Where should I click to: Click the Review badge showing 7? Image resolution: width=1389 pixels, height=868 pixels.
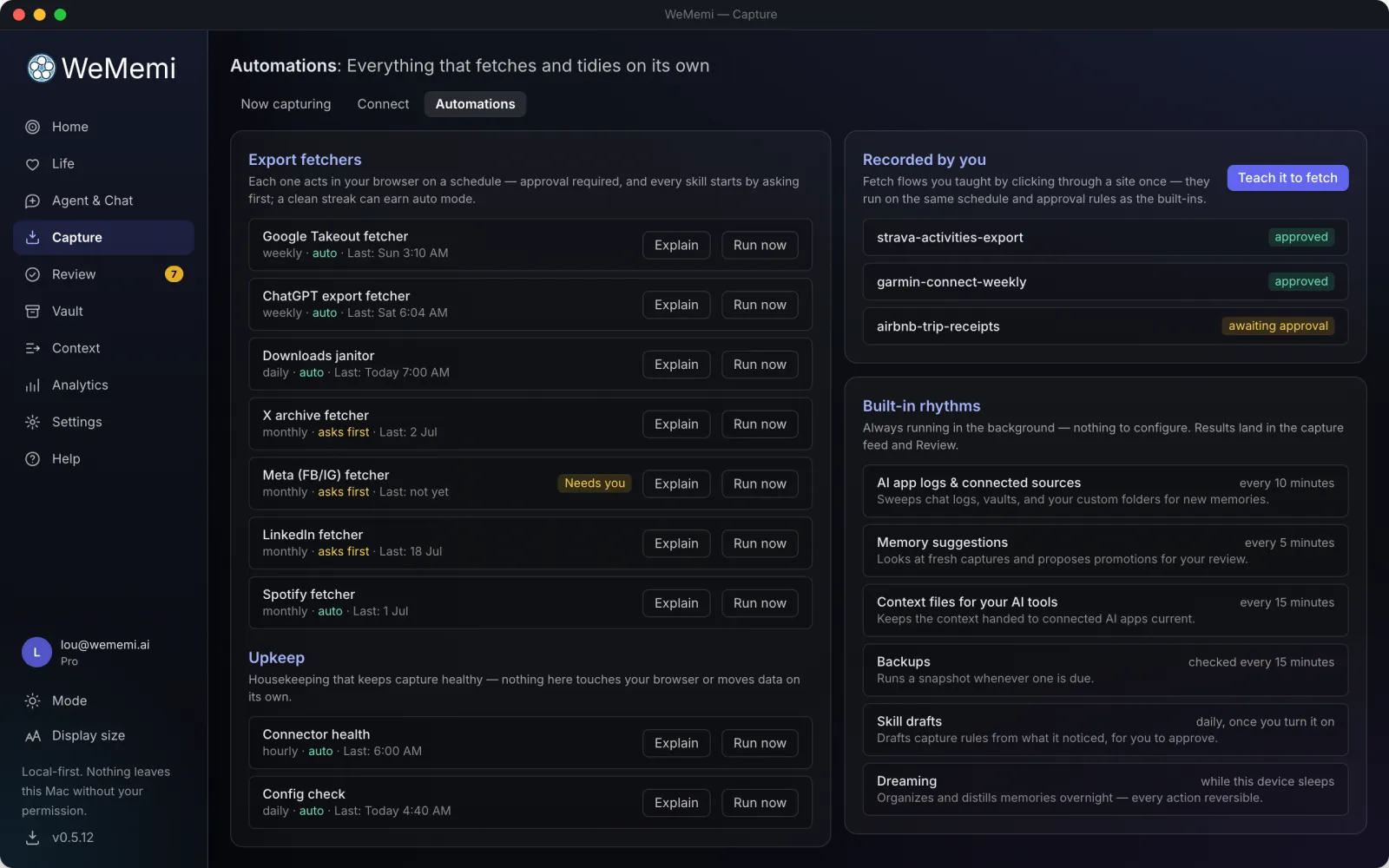pos(174,274)
